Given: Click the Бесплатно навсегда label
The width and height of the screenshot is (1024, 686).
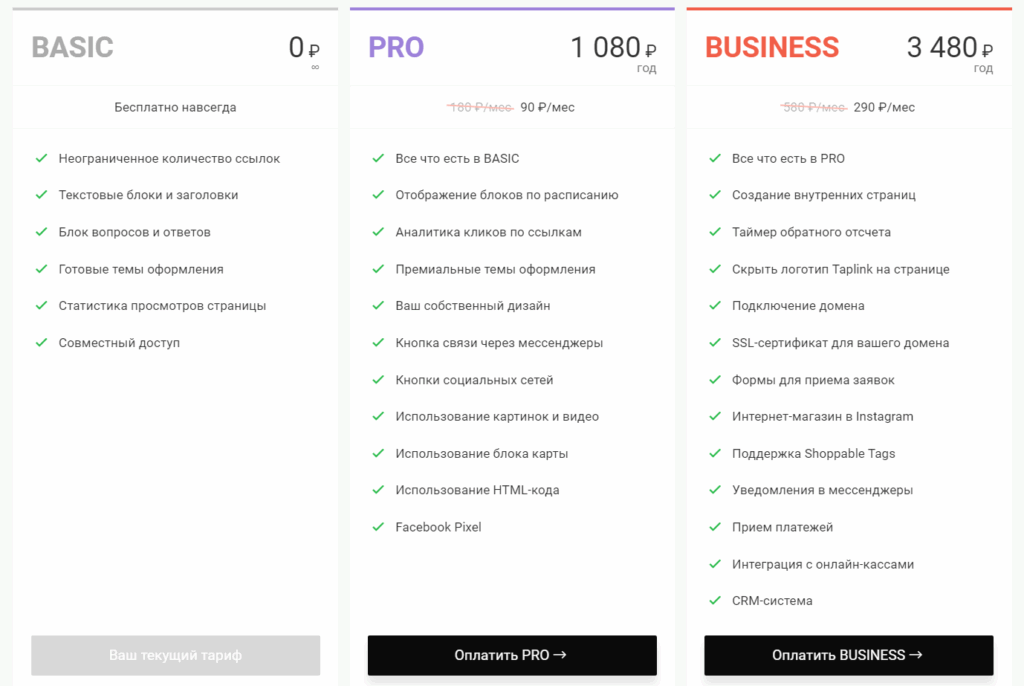Looking at the screenshot, I should tap(175, 107).
